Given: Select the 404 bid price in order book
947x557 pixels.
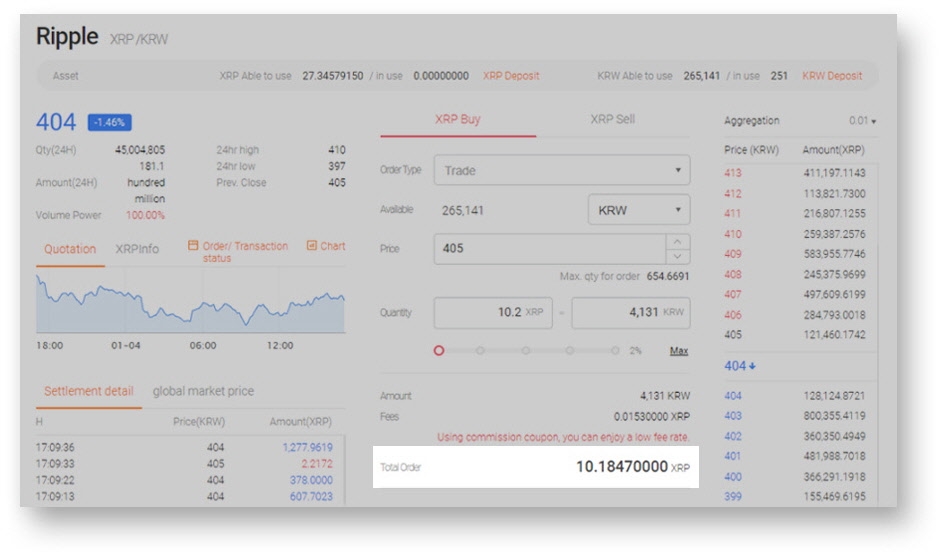Looking at the screenshot, I should tap(733, 396).
